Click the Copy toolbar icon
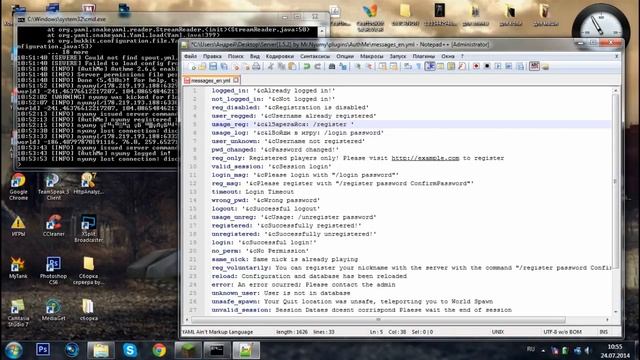This screenshot has height=360, width=640. coord(281,66)
